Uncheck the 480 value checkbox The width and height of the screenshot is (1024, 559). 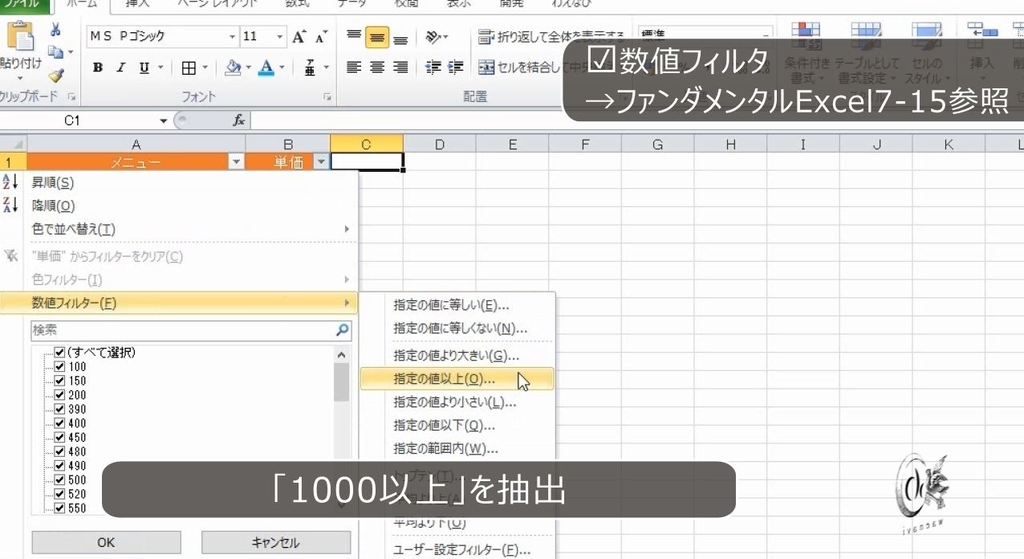[59, 452]
